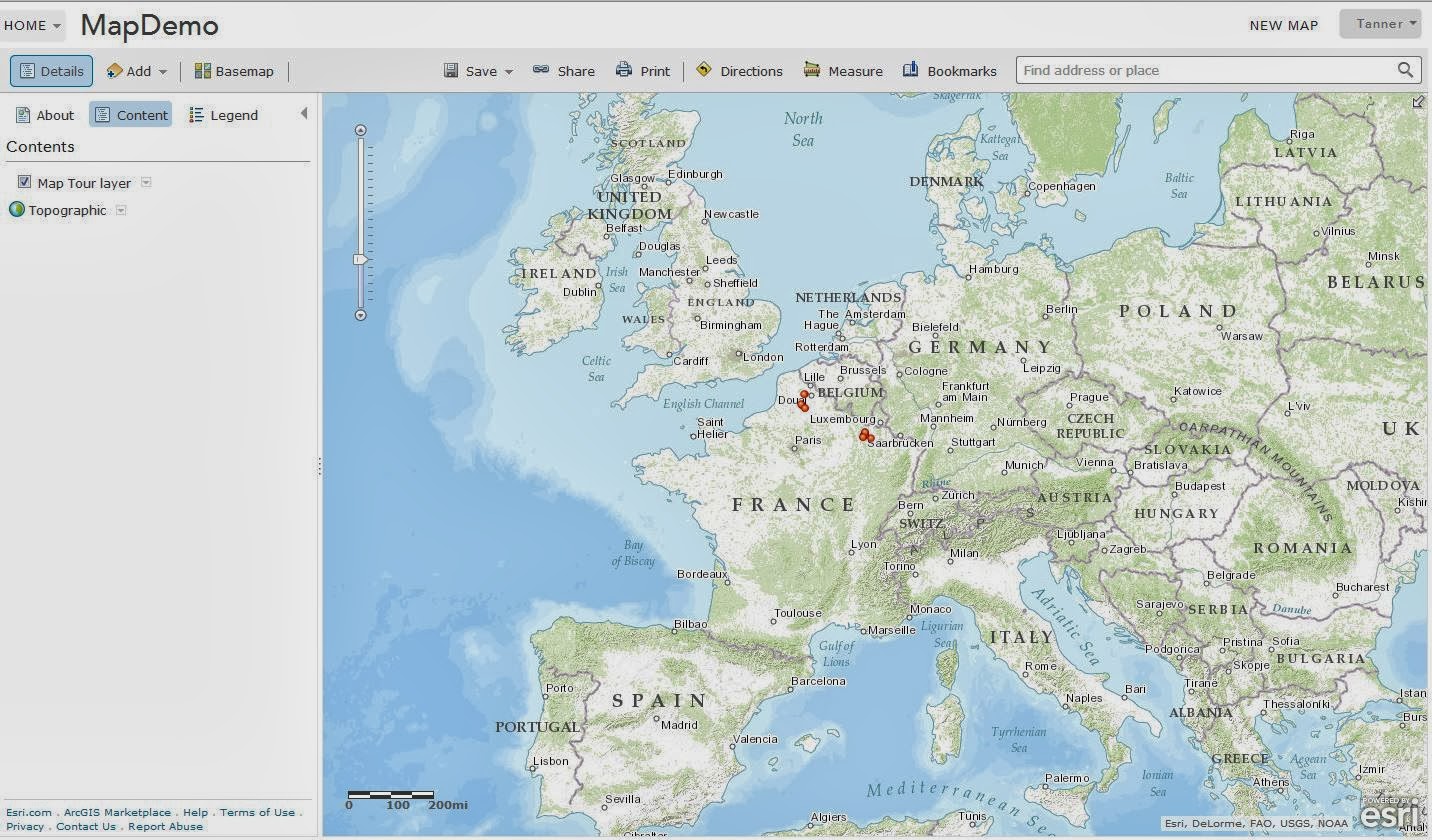Click the search magnifier icon

[x=1405, y=70]
